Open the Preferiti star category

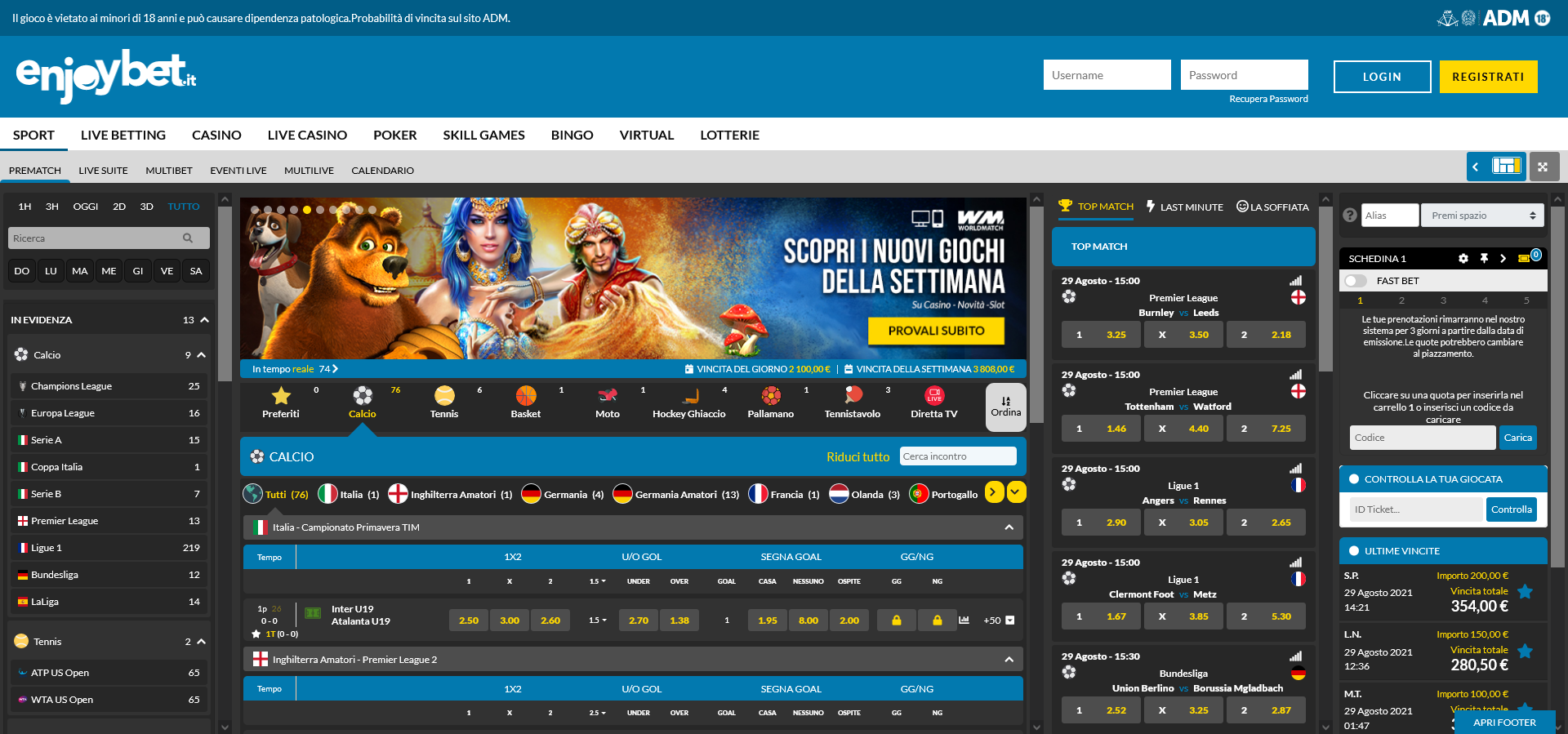tap(281, 402)
